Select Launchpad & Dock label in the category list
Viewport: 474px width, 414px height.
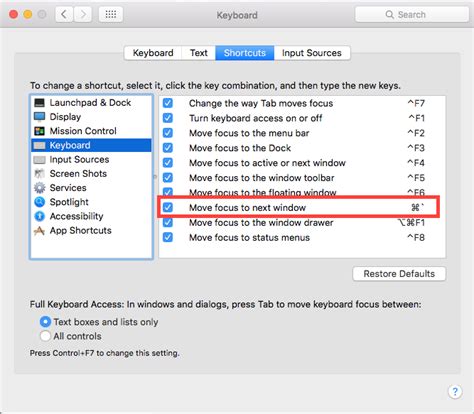(90, 103)
